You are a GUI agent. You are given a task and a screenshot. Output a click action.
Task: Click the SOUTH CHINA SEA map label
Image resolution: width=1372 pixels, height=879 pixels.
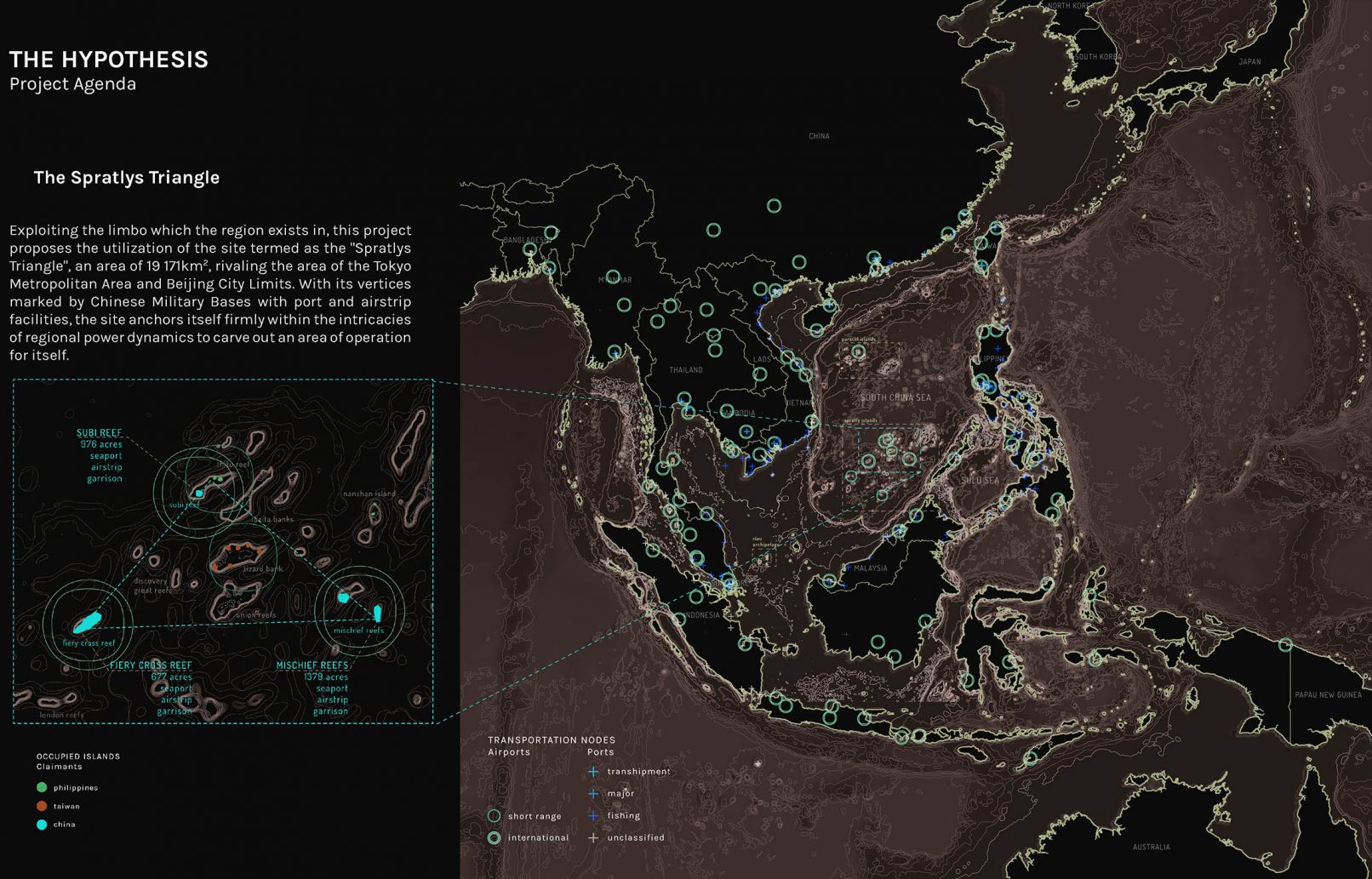pyautogui.click(x=895, y=397)
